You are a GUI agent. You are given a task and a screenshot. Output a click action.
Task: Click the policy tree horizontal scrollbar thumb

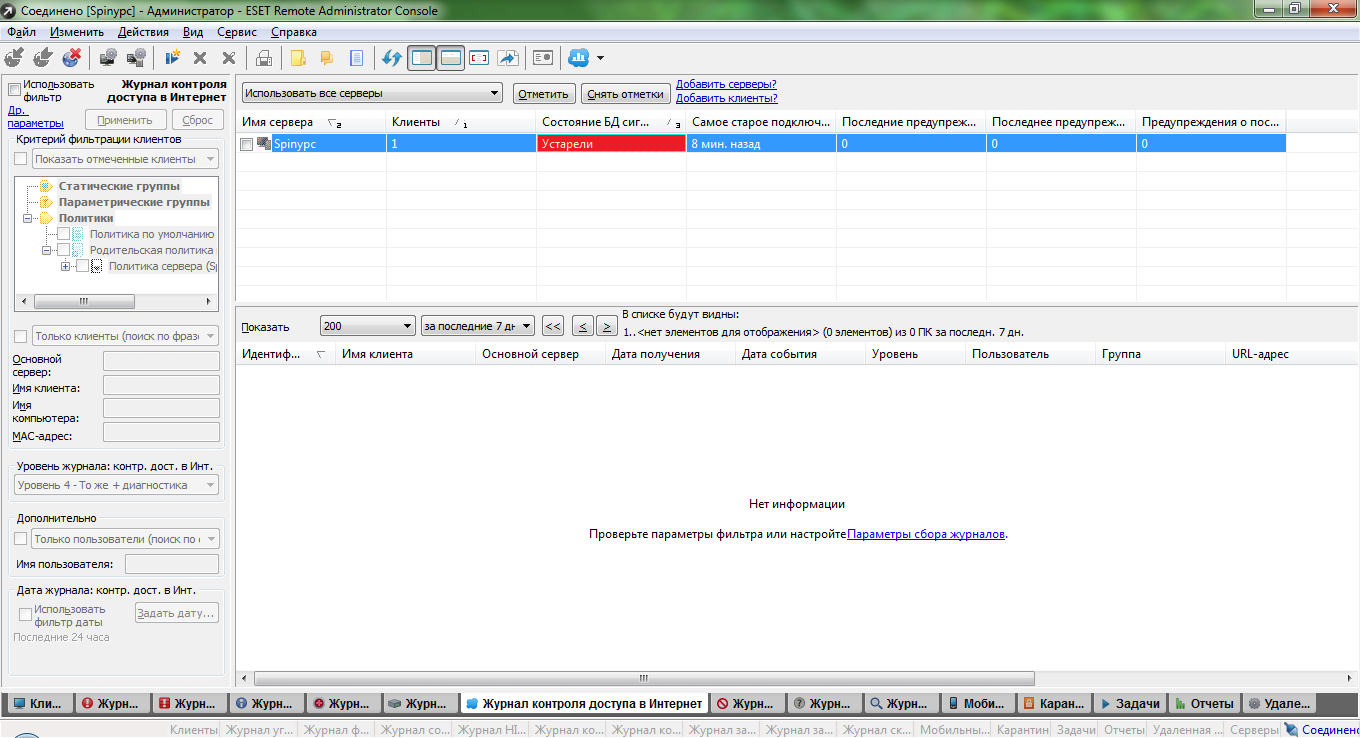click(83, 301)
